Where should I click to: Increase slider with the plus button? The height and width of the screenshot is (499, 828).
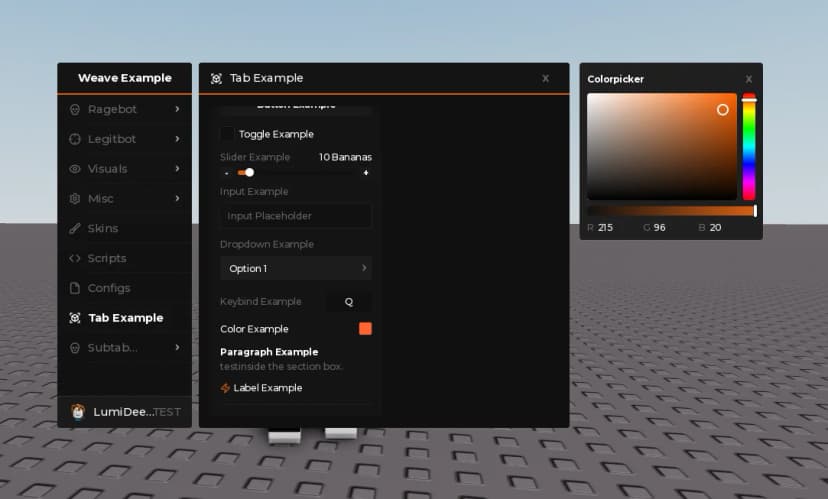tap(366, 173)
